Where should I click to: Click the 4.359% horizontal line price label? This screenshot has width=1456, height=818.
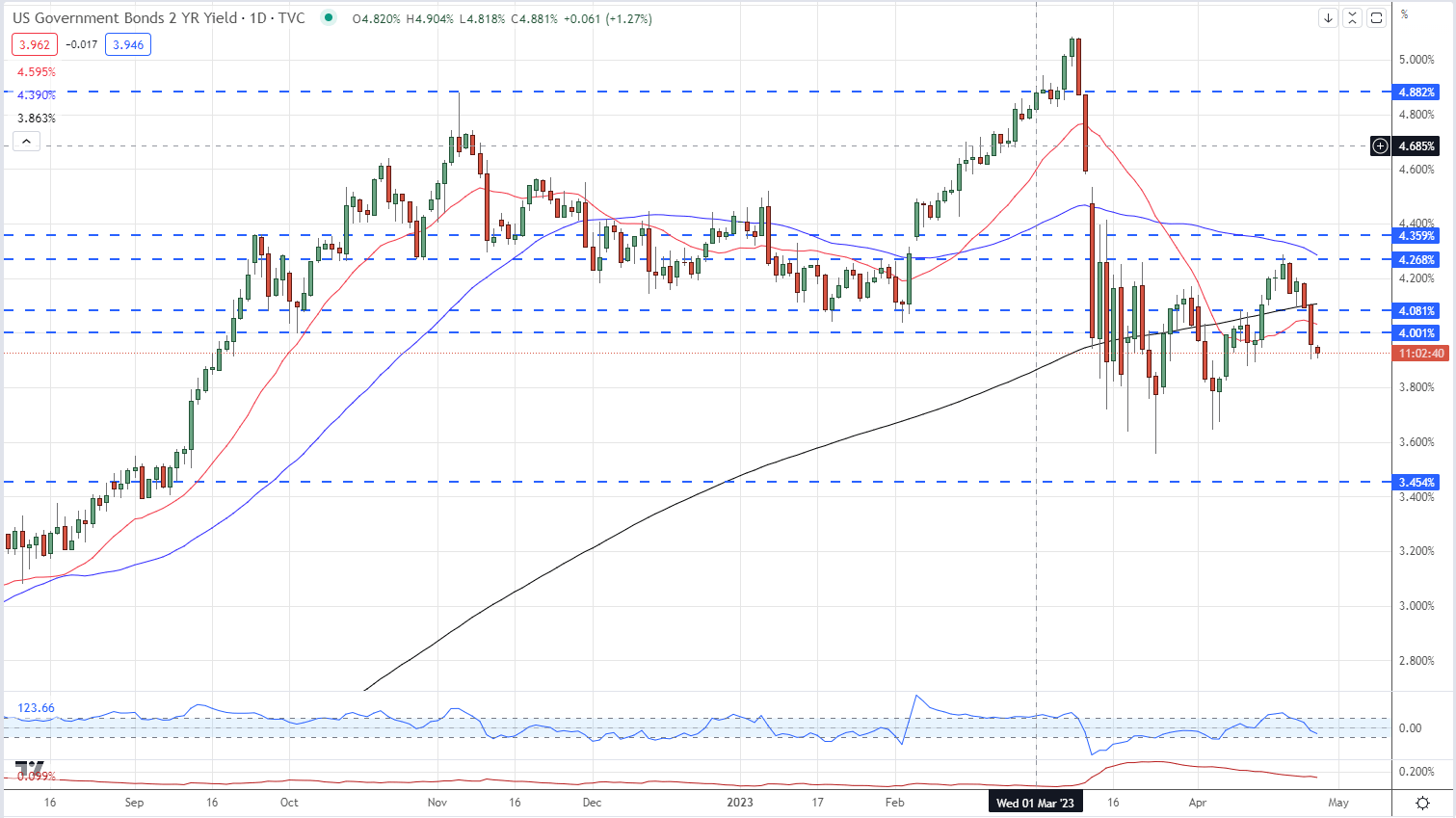click(x=1416, y=235)
